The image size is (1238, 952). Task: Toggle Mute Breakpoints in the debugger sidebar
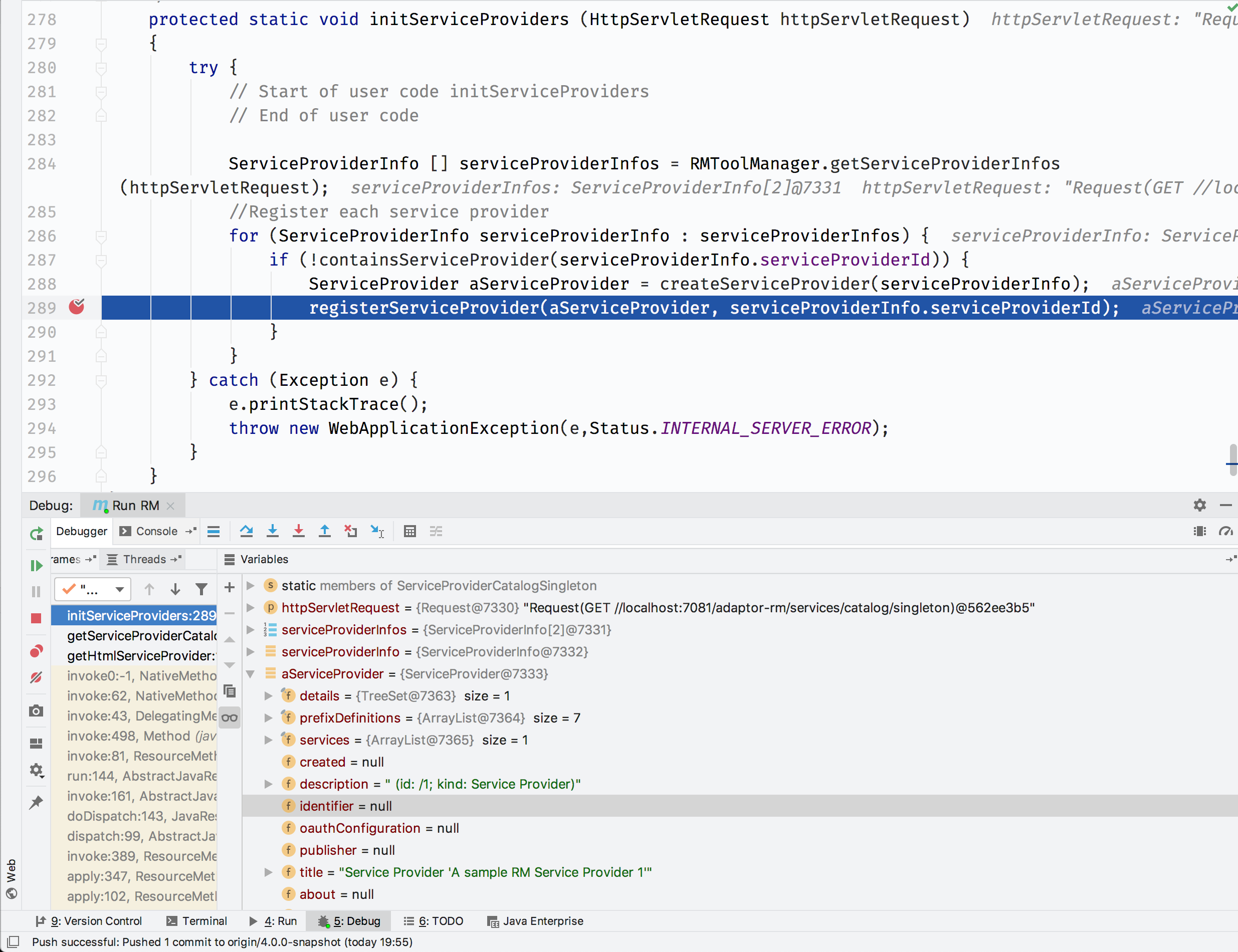click(x=36, y=677)
